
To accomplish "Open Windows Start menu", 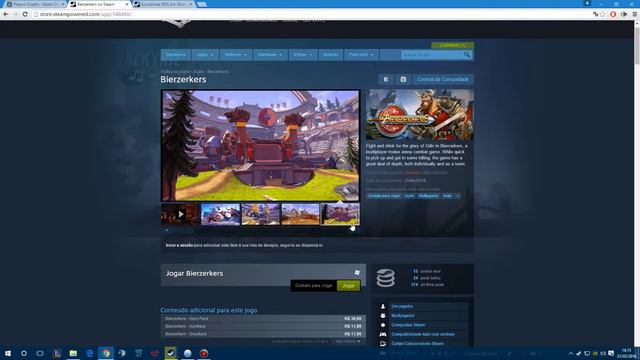I will click(x=8, y=353).
